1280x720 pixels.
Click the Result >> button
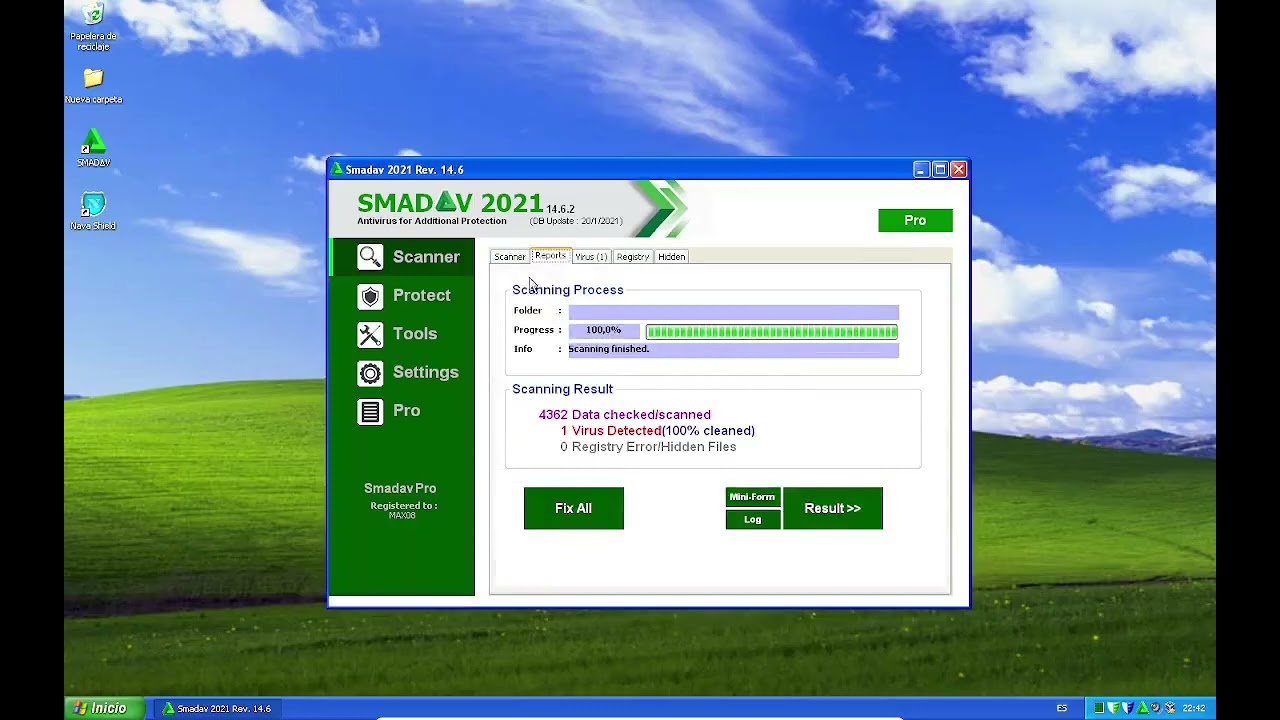pos(832,508)
